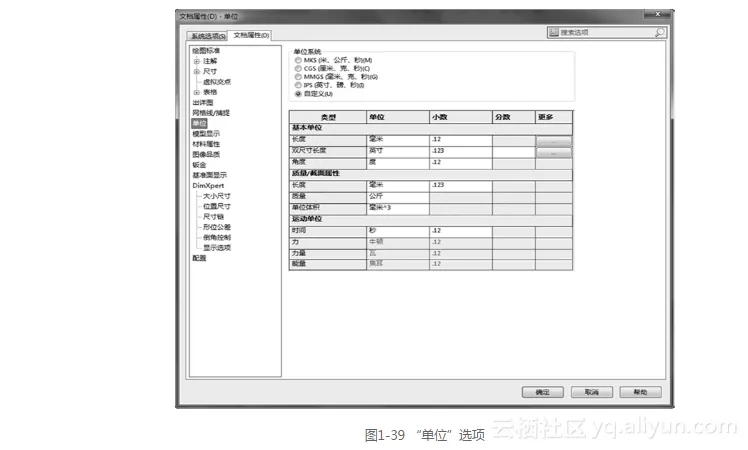
Task: Open decimals dropdown .12 in 角度 row
Action: click(x=461, y=162)
